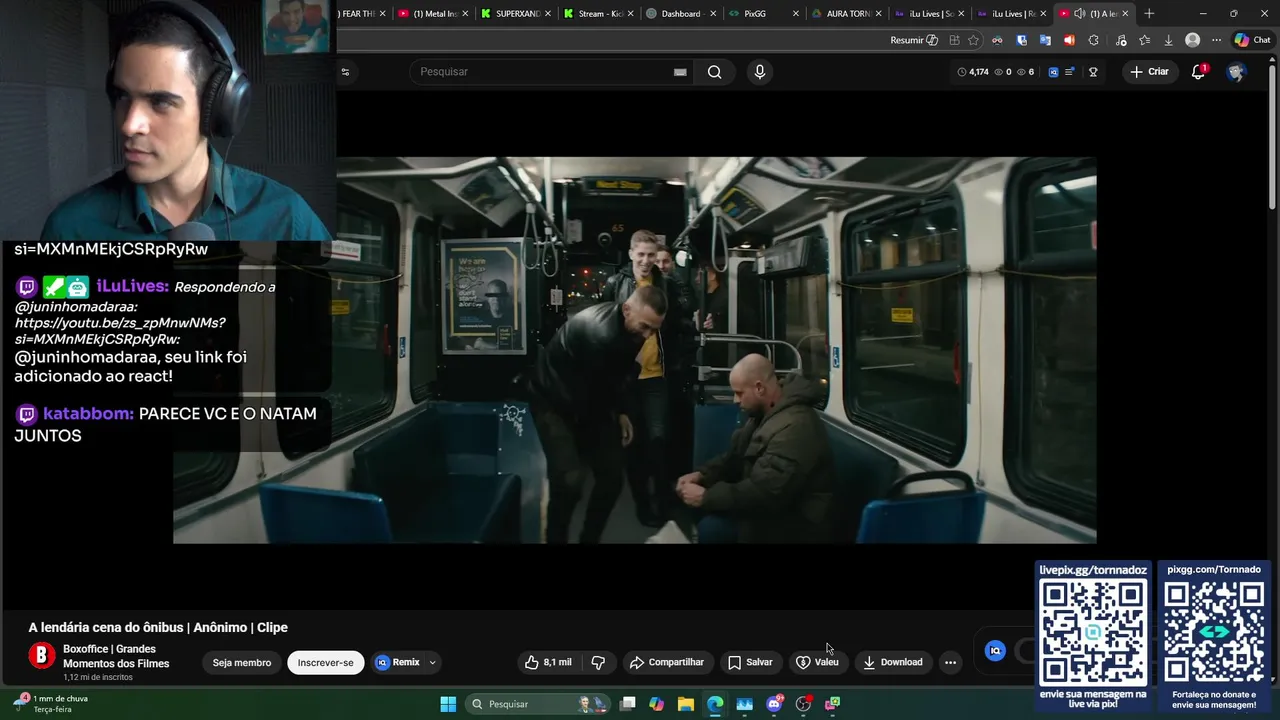Open the weather widget on taskbar
Screen dimensions: 1280x720
point(50,703)
